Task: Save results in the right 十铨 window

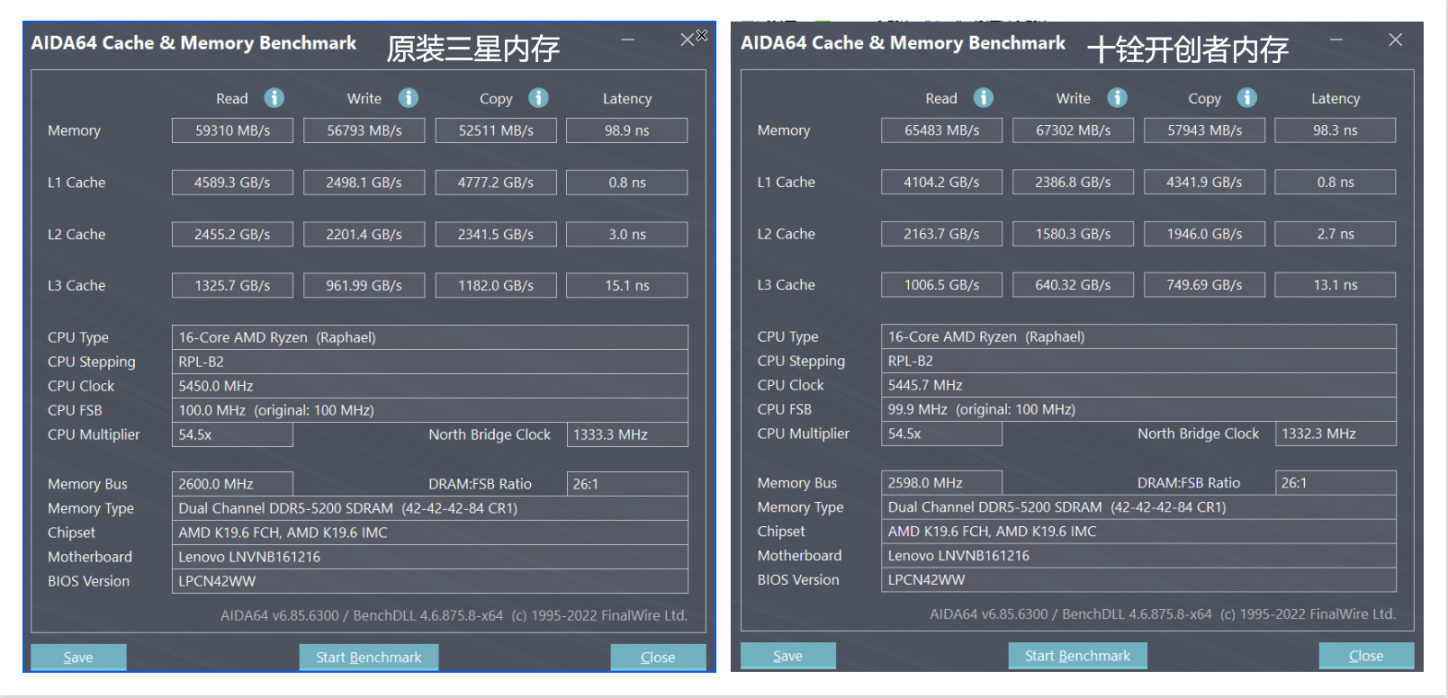Action: point(788,656)
